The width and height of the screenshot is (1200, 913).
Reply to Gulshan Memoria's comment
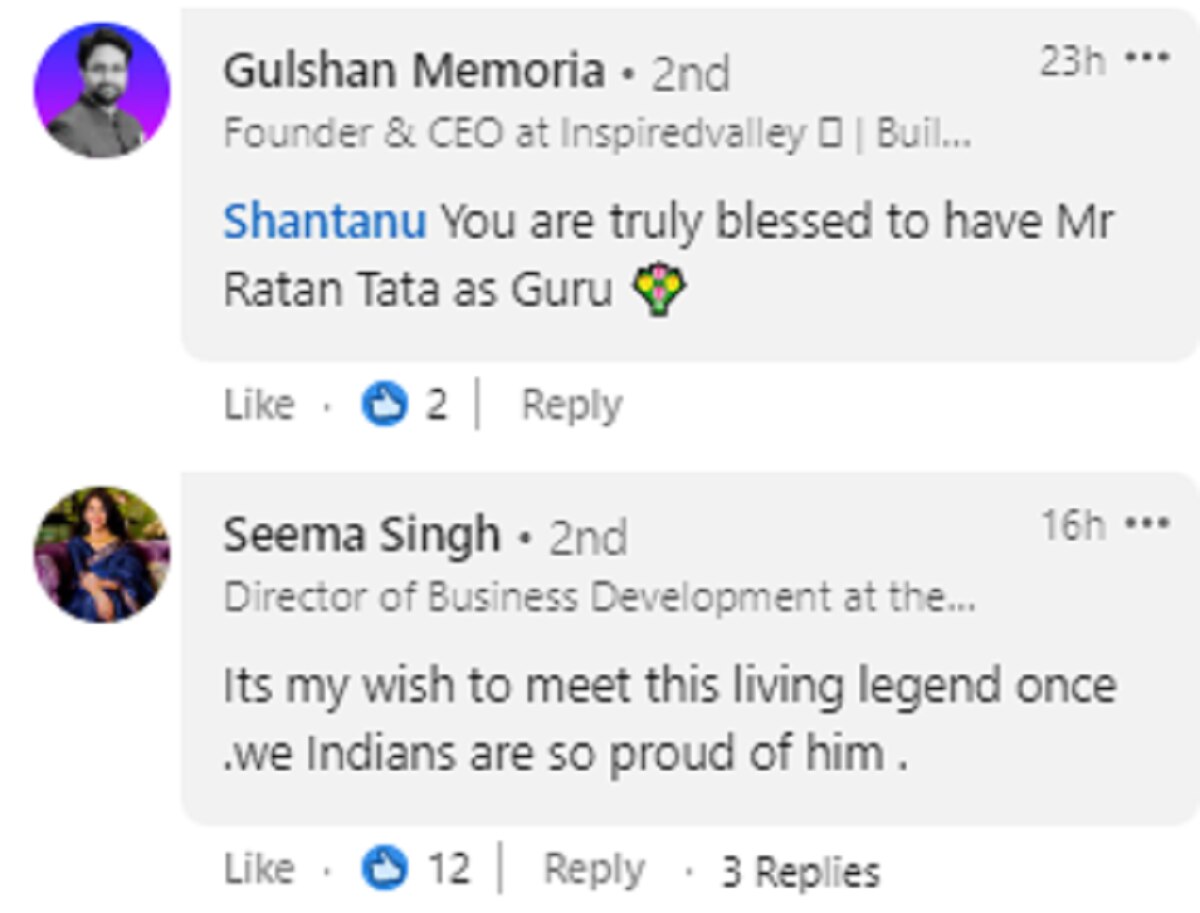[x=571, y=405]
